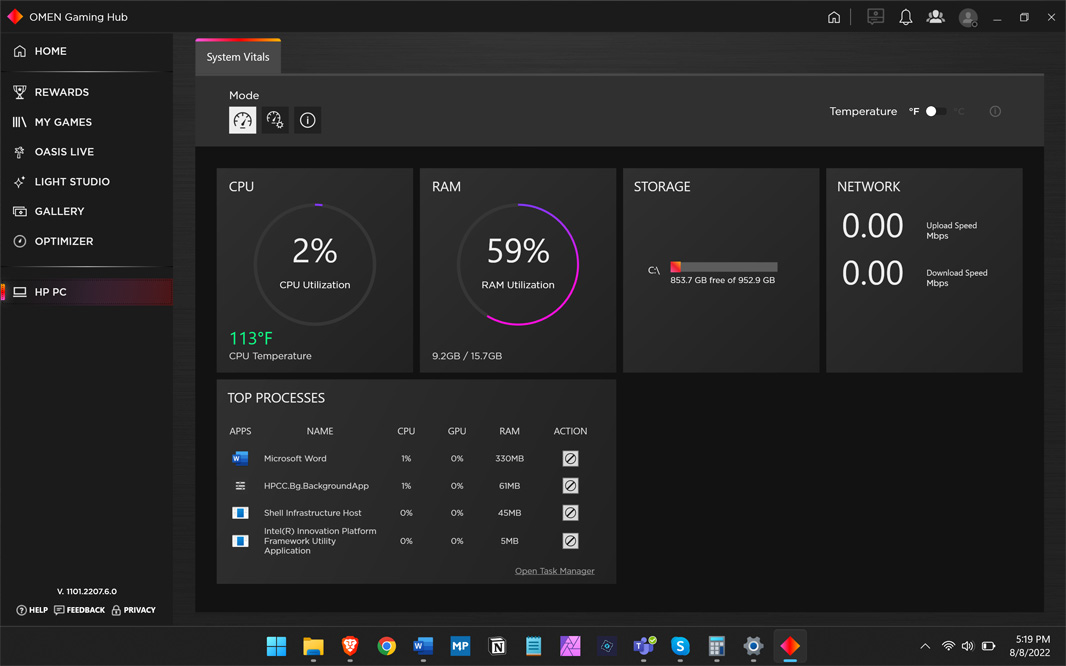Viewport: 1066px width, 666px height.
Task: Click the Temperature info icon
Action: [x=995, y=112]
